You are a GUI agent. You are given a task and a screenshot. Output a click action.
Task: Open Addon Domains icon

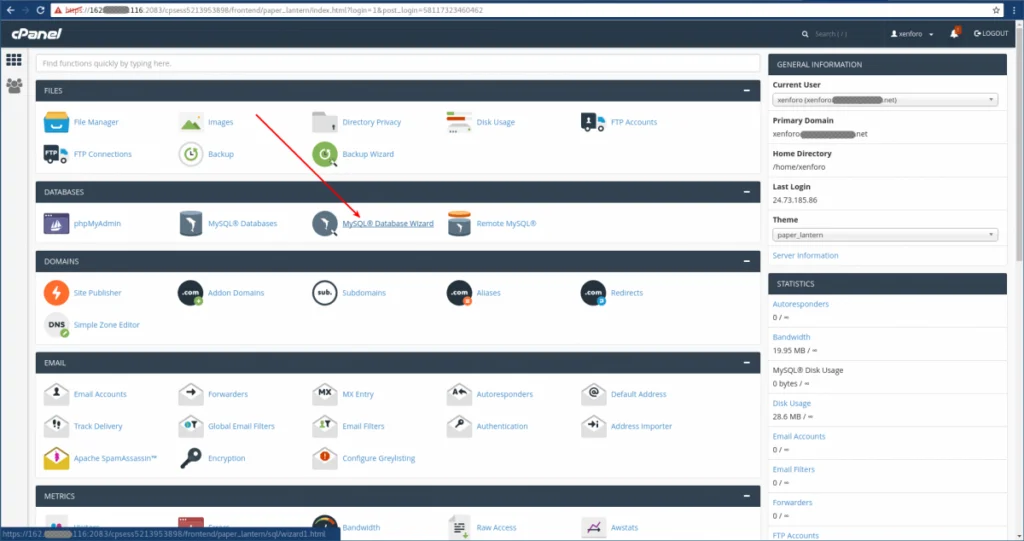[x=191, y=293]
